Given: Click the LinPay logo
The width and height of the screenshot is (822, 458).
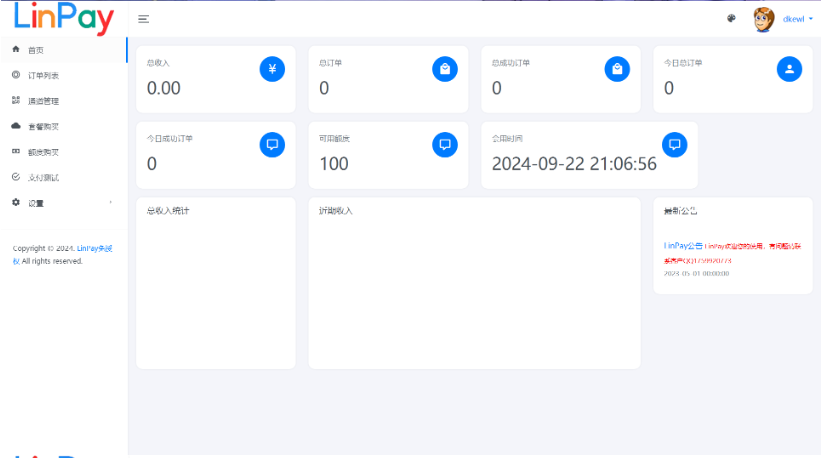Looking at the screenshot, I should click(x=64, y=17).
